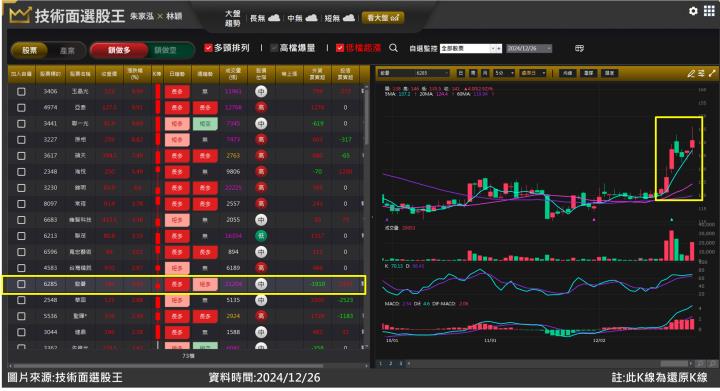The width and height of the screenshot is (720, 391).
Task: Open the 5分 minute interval dropdown
Action: pyautogui.click(x=504, y=73)
